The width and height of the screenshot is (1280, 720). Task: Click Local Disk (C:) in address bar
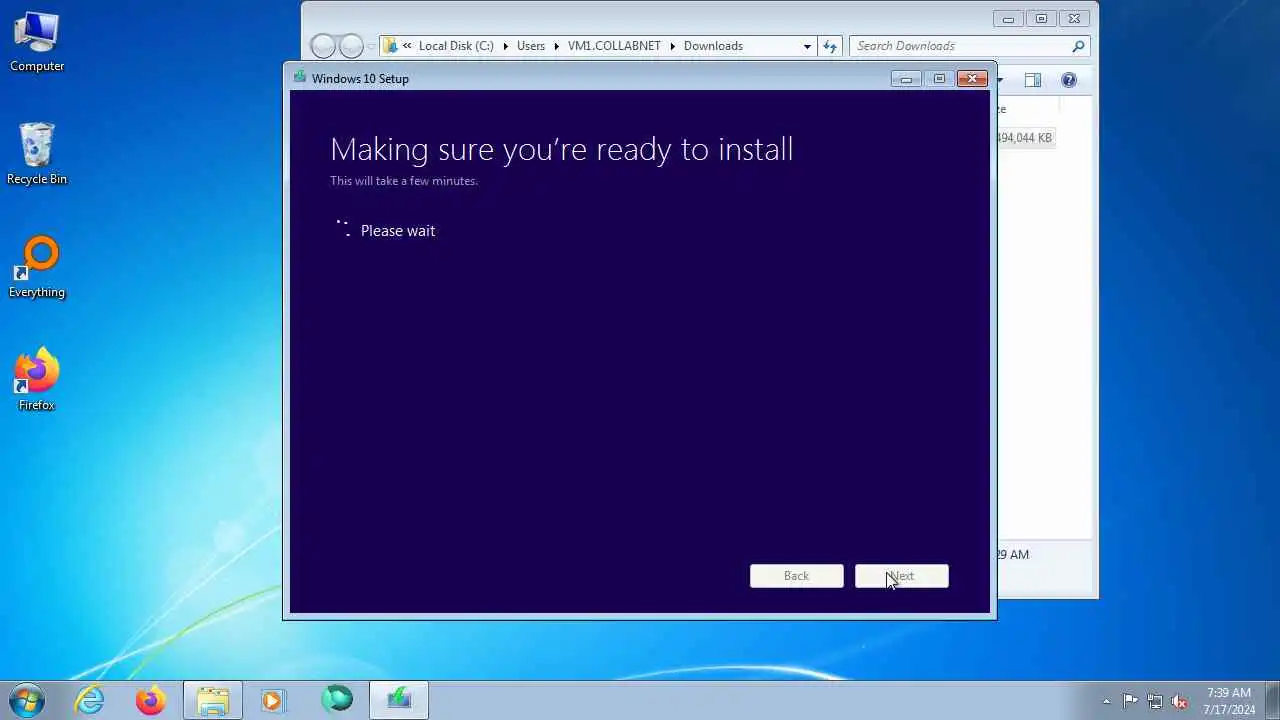[x=456, y=46]
